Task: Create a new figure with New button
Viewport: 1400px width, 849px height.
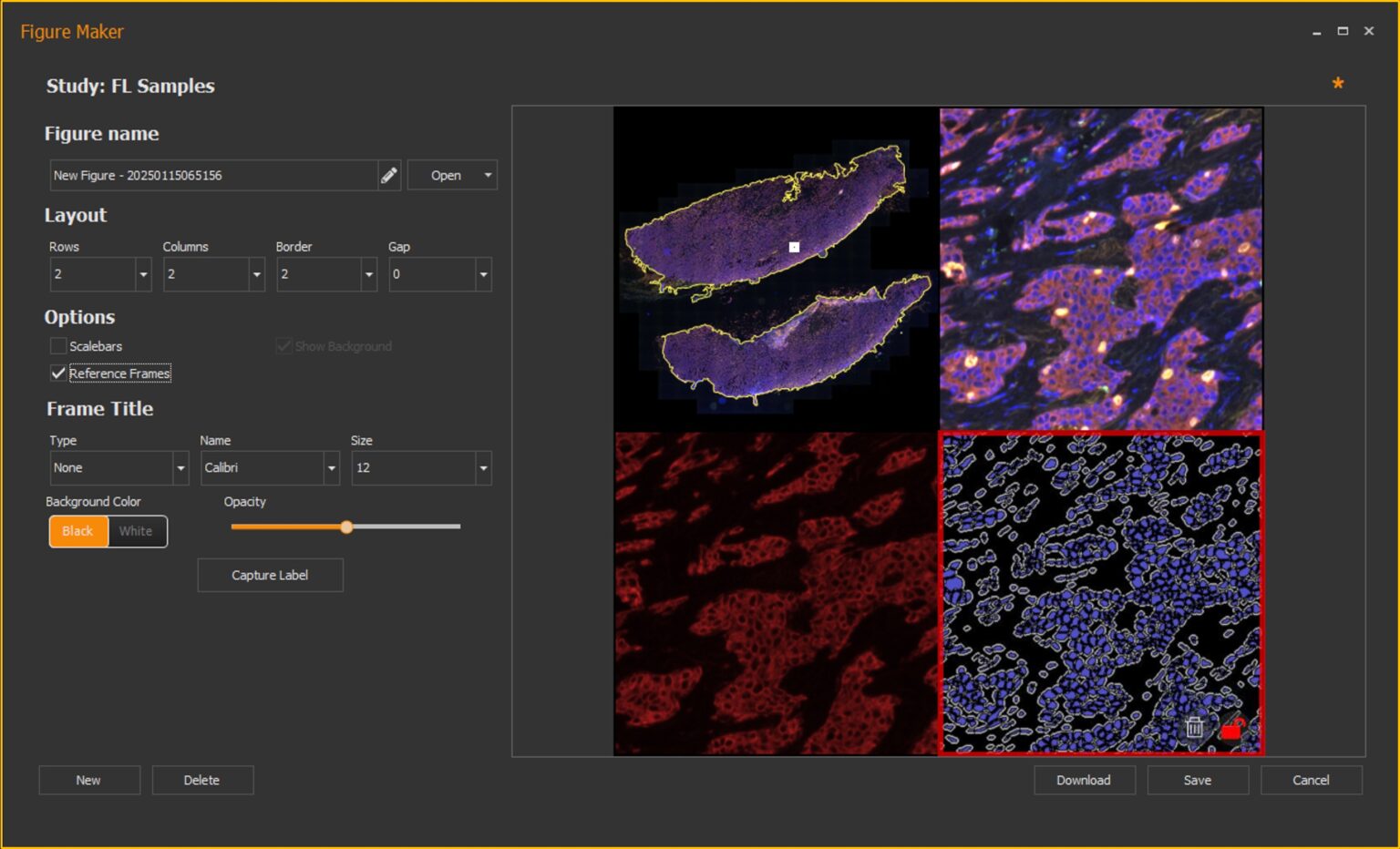Action: [88, 780]
